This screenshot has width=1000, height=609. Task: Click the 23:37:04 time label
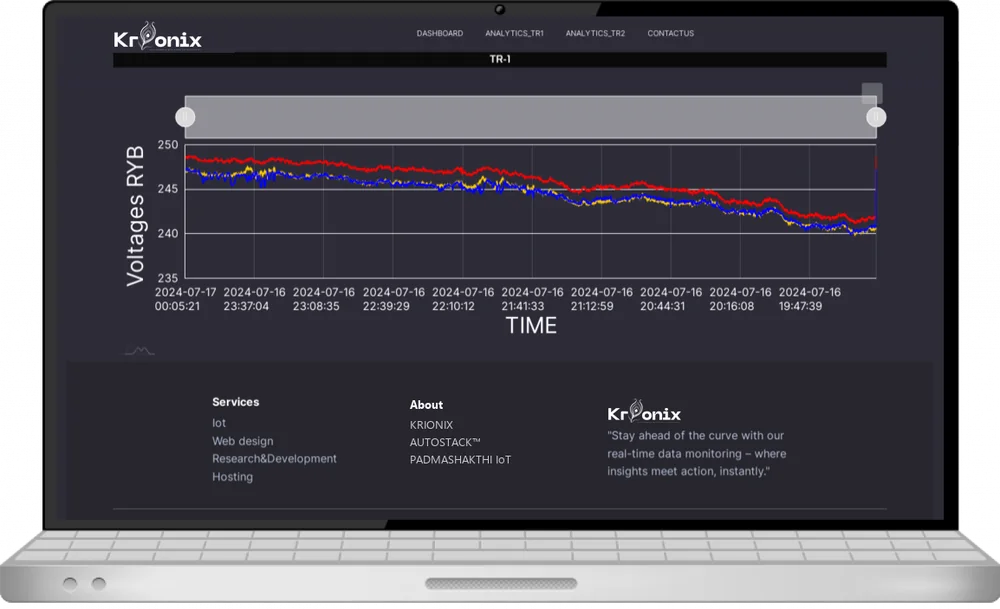pyautogui.click(x=246, y=306)
